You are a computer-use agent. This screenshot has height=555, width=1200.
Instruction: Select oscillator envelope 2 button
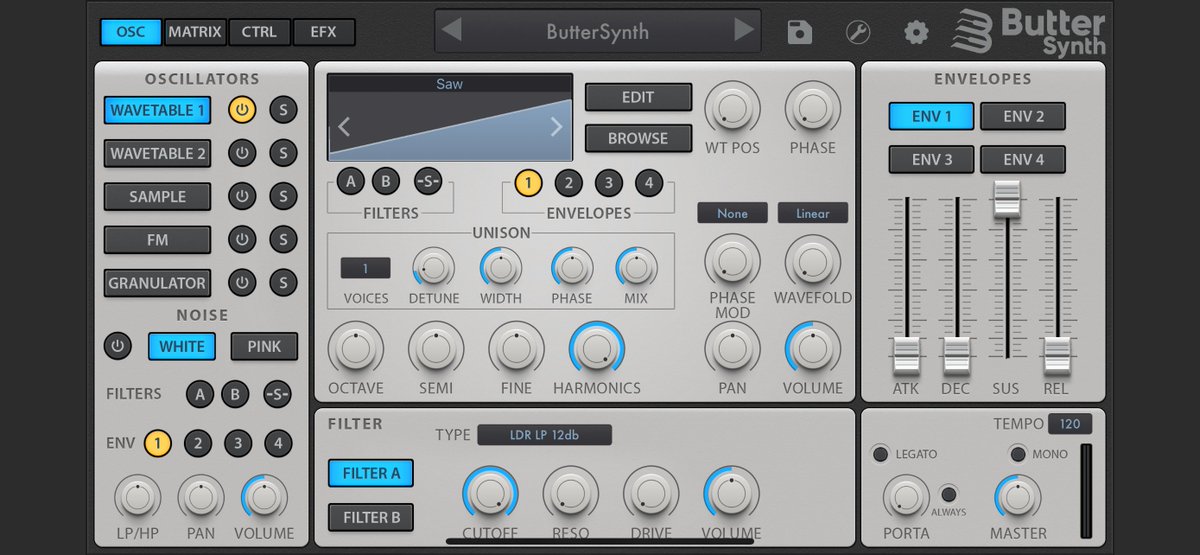(x=568, y=183)
